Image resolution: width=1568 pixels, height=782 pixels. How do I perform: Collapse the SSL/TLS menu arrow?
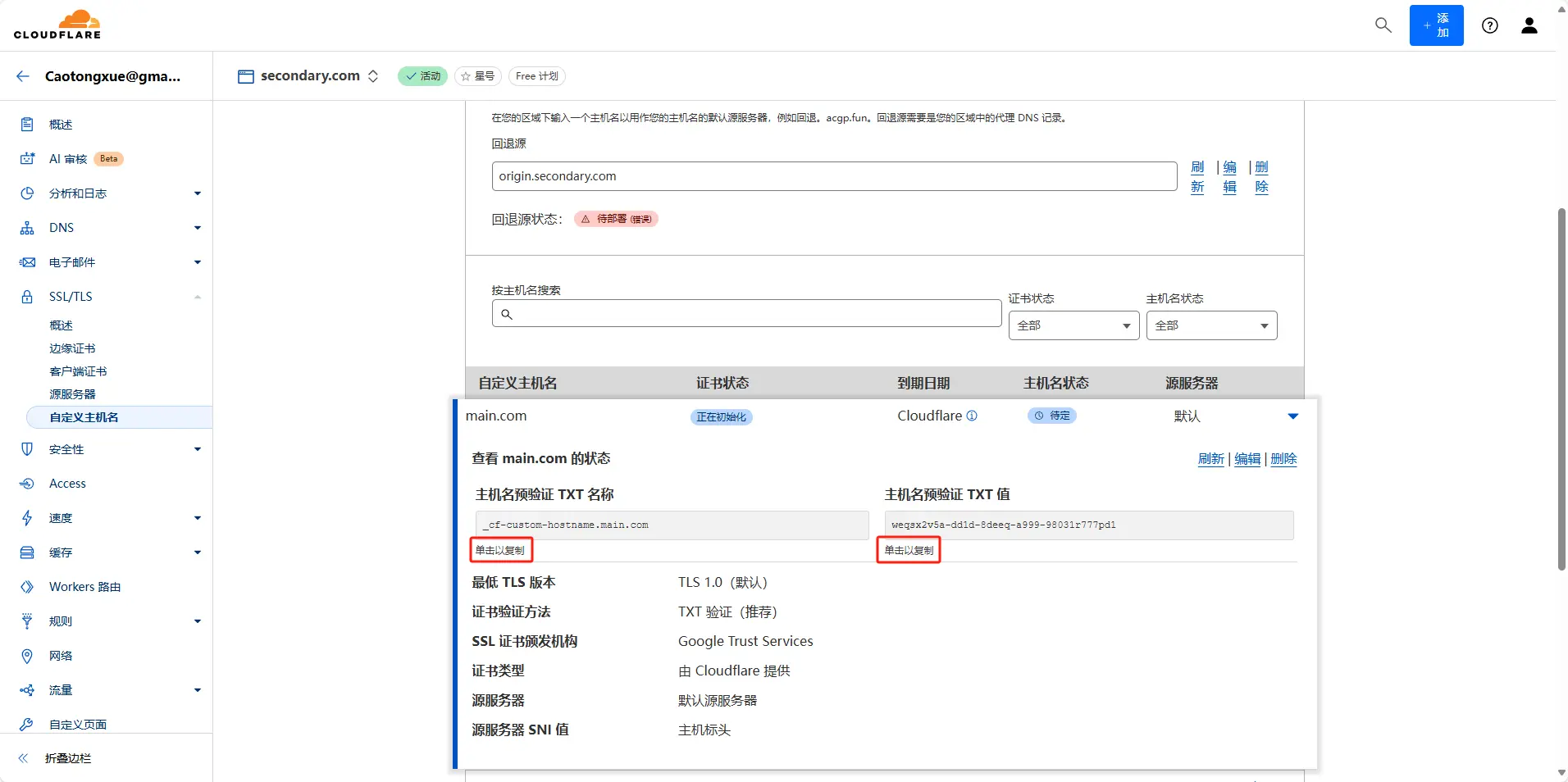[197, 297]
